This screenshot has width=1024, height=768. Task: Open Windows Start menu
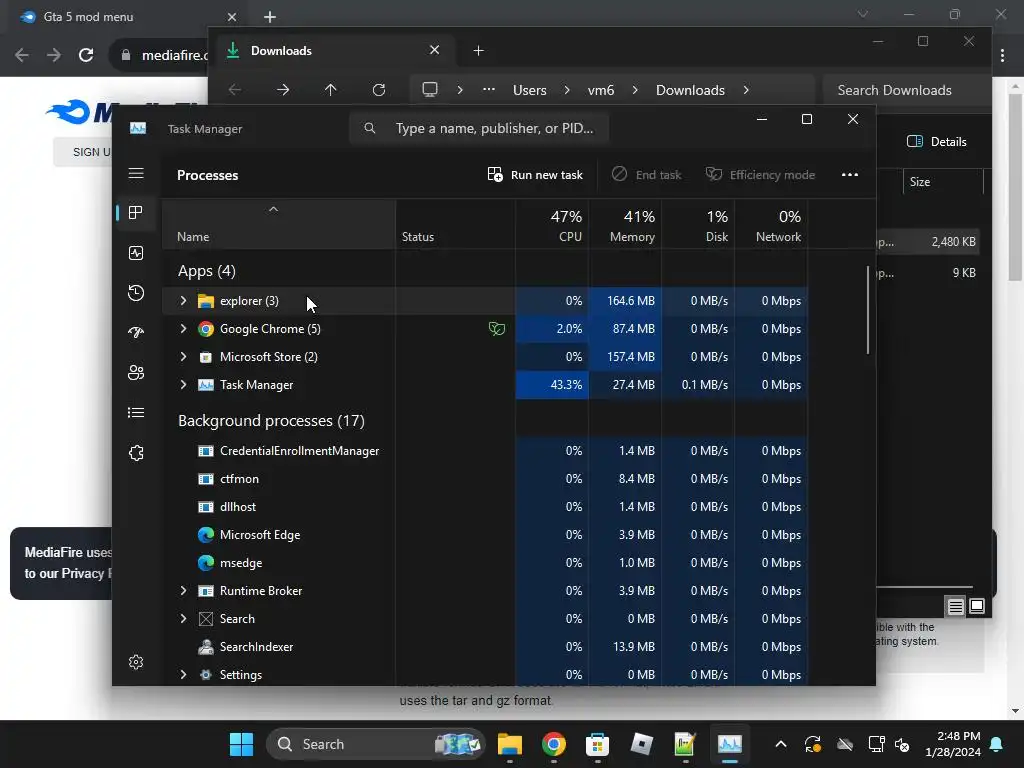click(x=241, y=744)
